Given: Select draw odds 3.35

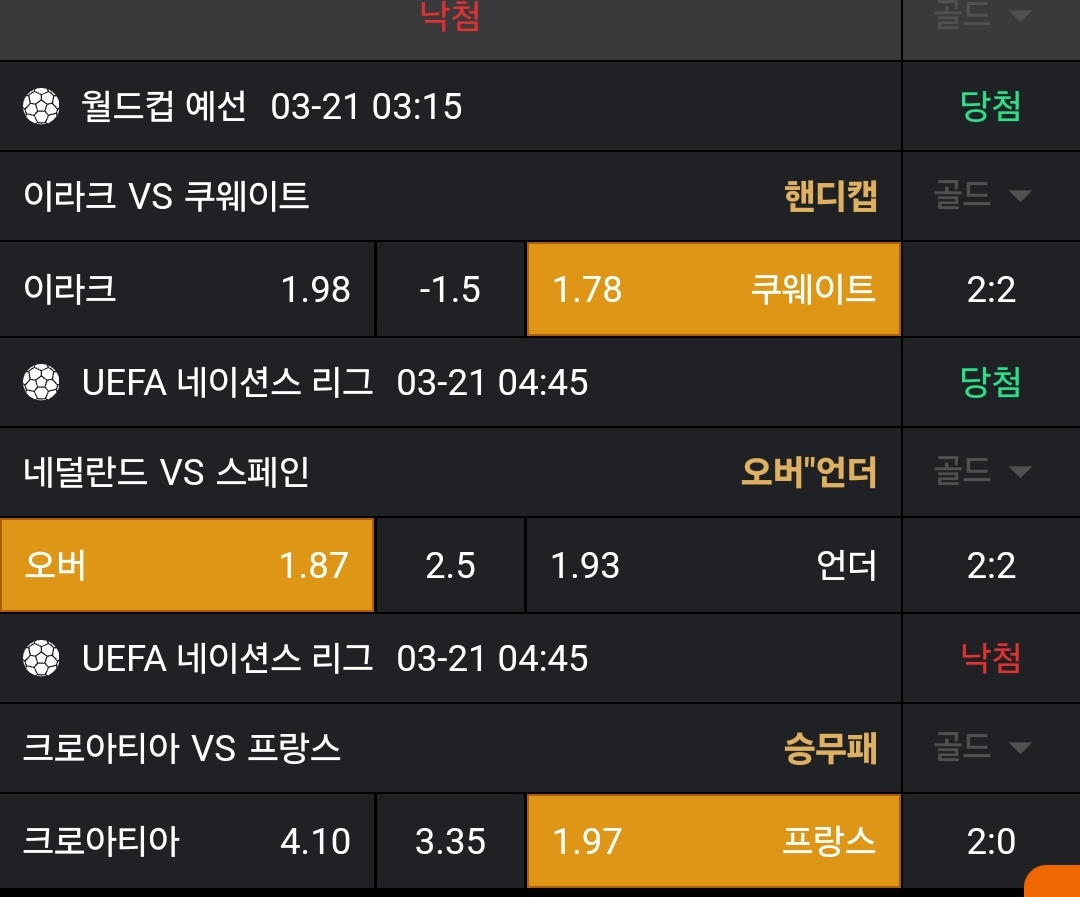Looking at the screenshot, I should [450, 841].
